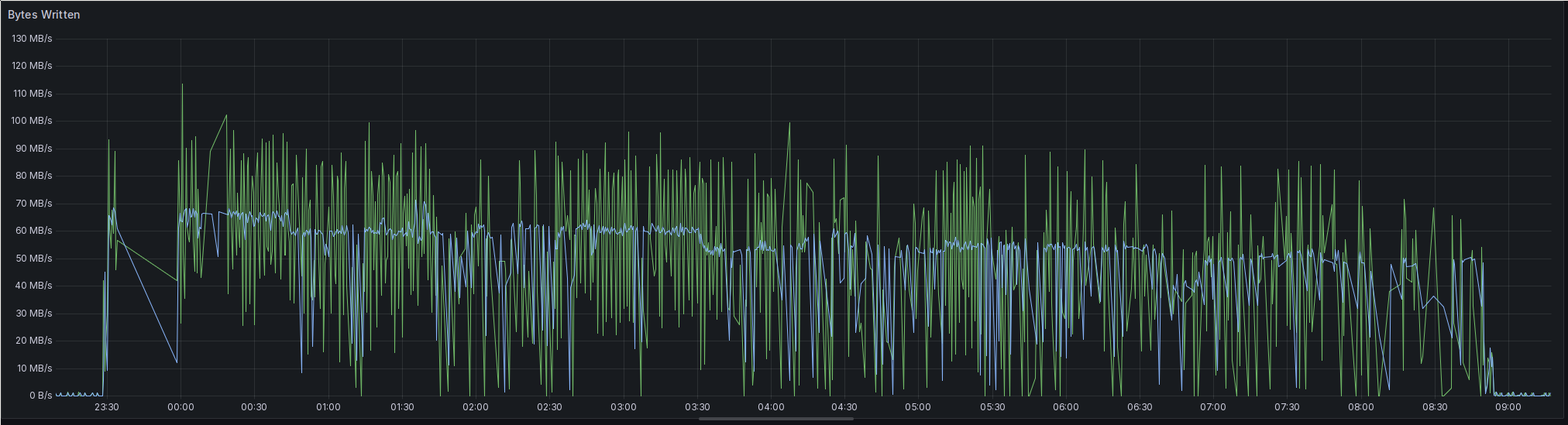Click the 09:00 time axis label
The width and height of the screenshot is (1568, 425).
(x=1508, y=407)
